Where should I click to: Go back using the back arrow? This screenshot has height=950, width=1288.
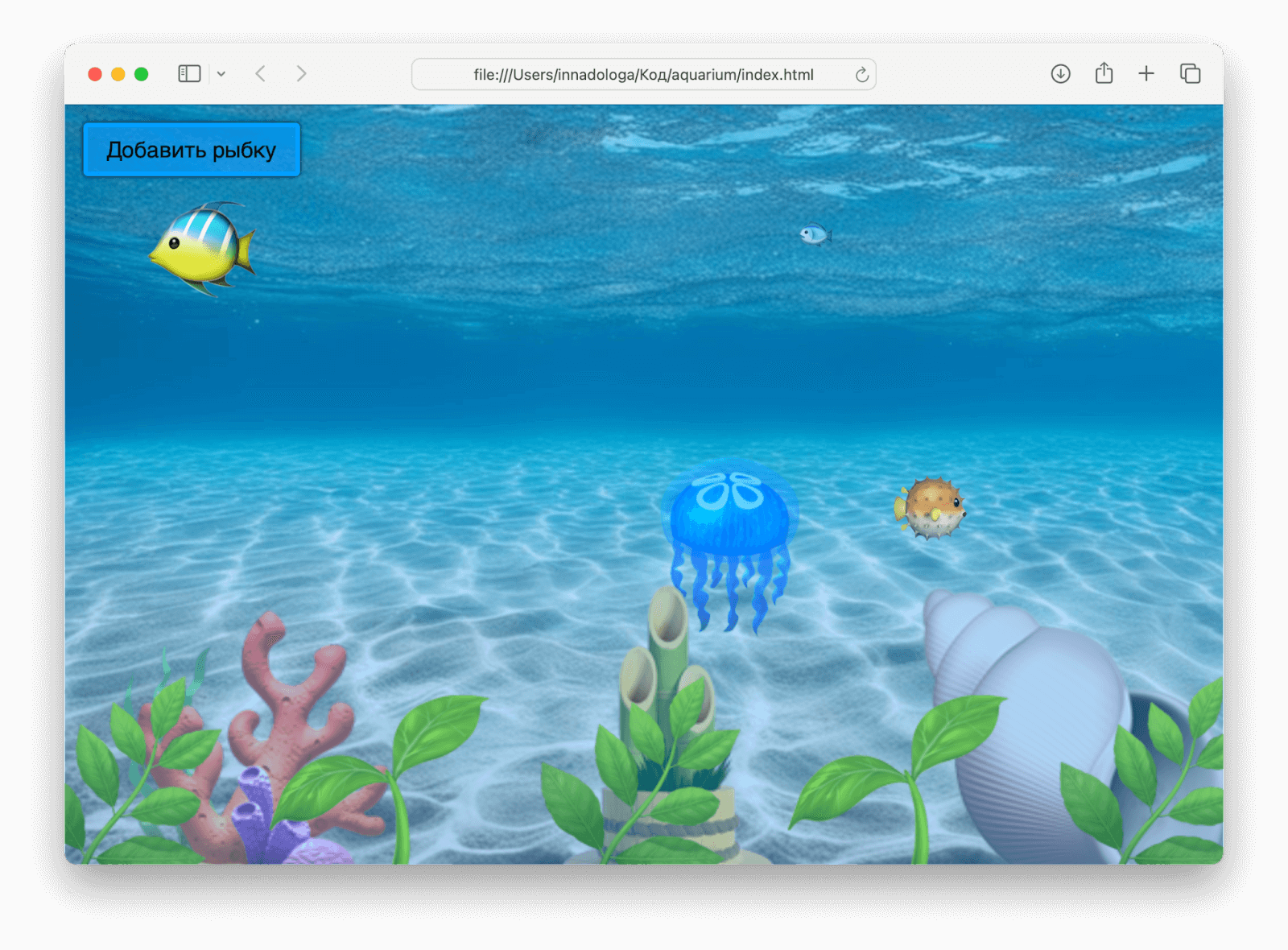(261, 74)
